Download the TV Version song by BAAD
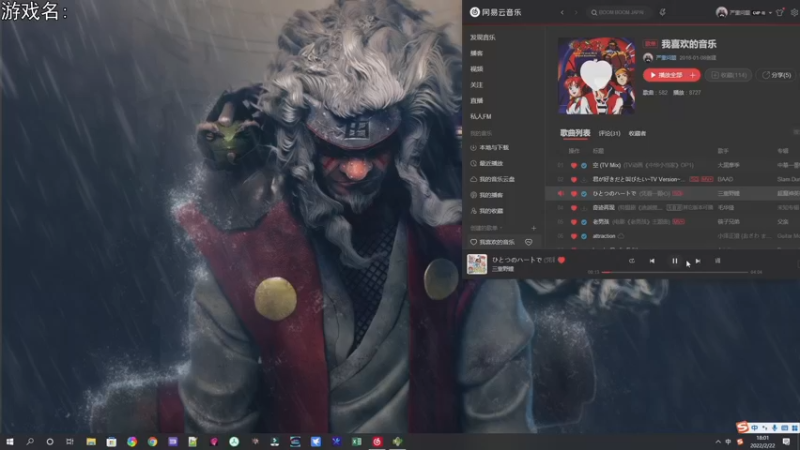Viewport: 800px width, 450px height. click(x=584, y=180)
